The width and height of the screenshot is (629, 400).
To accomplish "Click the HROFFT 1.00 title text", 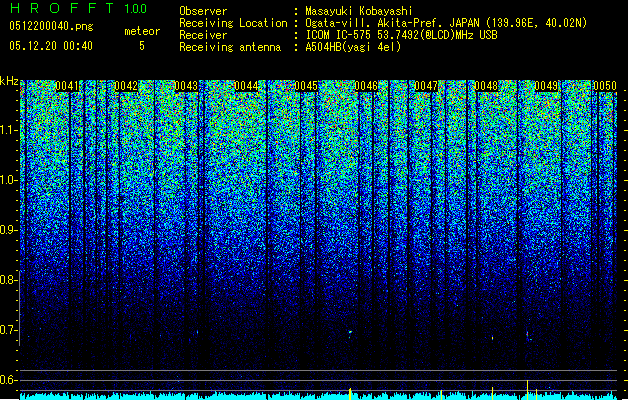I will click(x=78, y=8).
